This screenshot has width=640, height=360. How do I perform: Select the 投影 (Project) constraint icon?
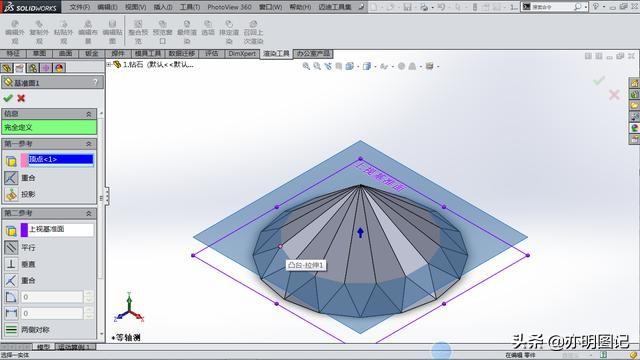tap(11, 194)
